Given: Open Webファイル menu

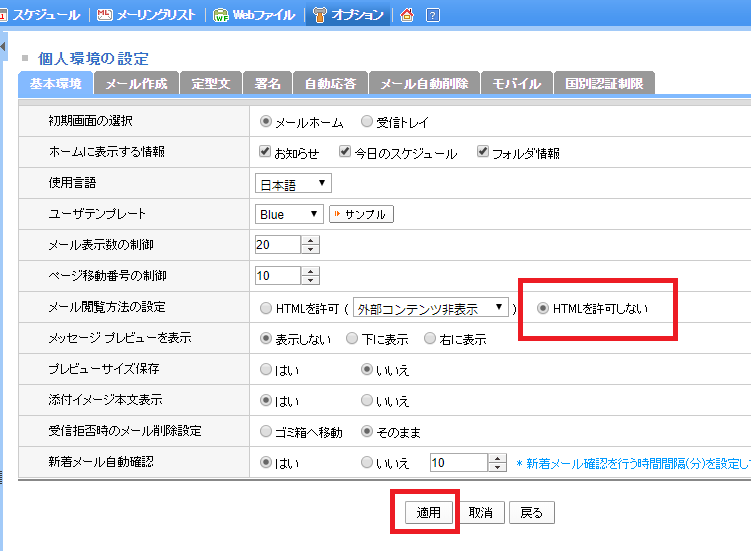Looking at the screenshot, I should 263,15.
